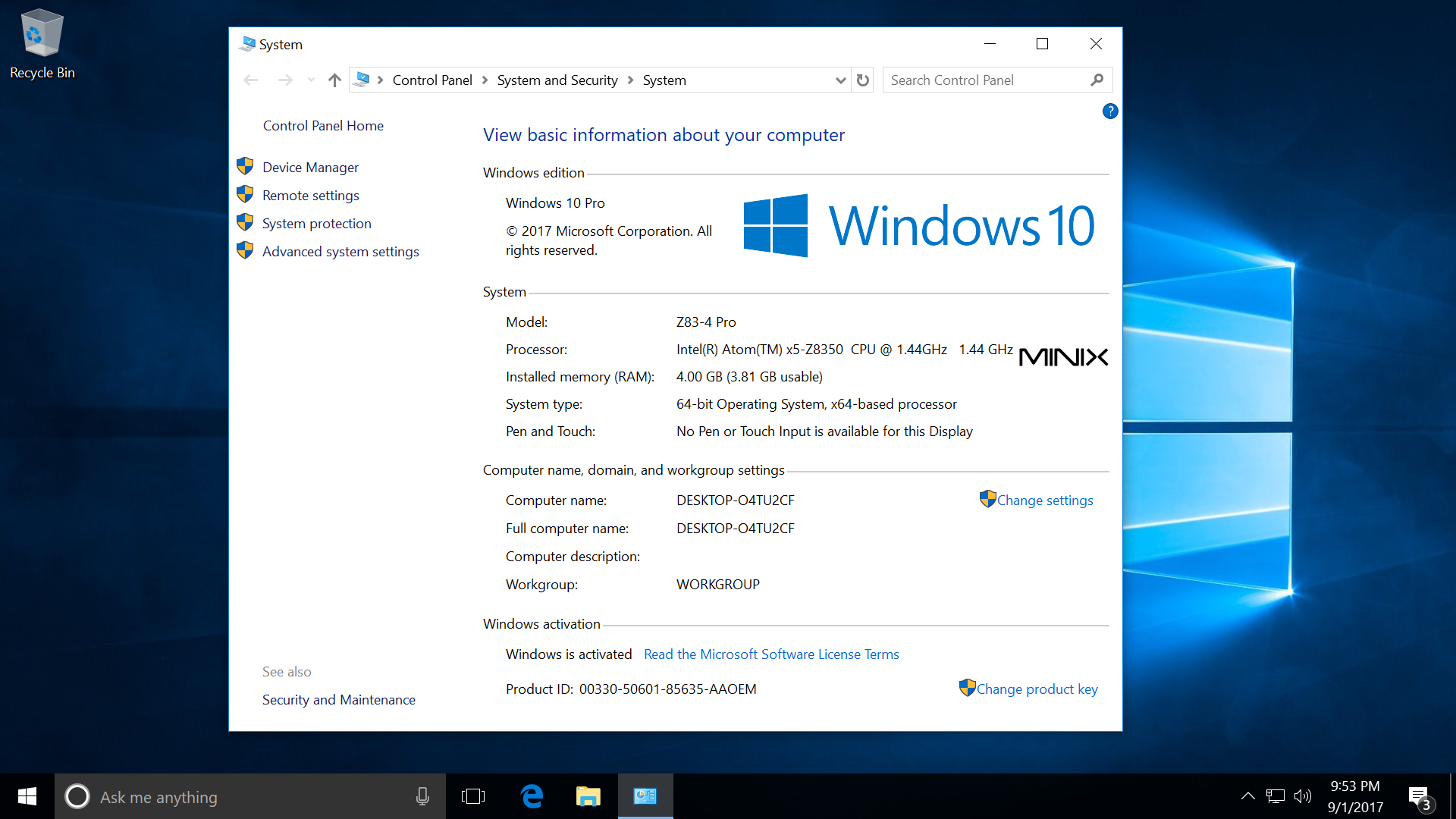Click the Control Panel taskbar button
1456x819 pixels.
pos(645,796)
